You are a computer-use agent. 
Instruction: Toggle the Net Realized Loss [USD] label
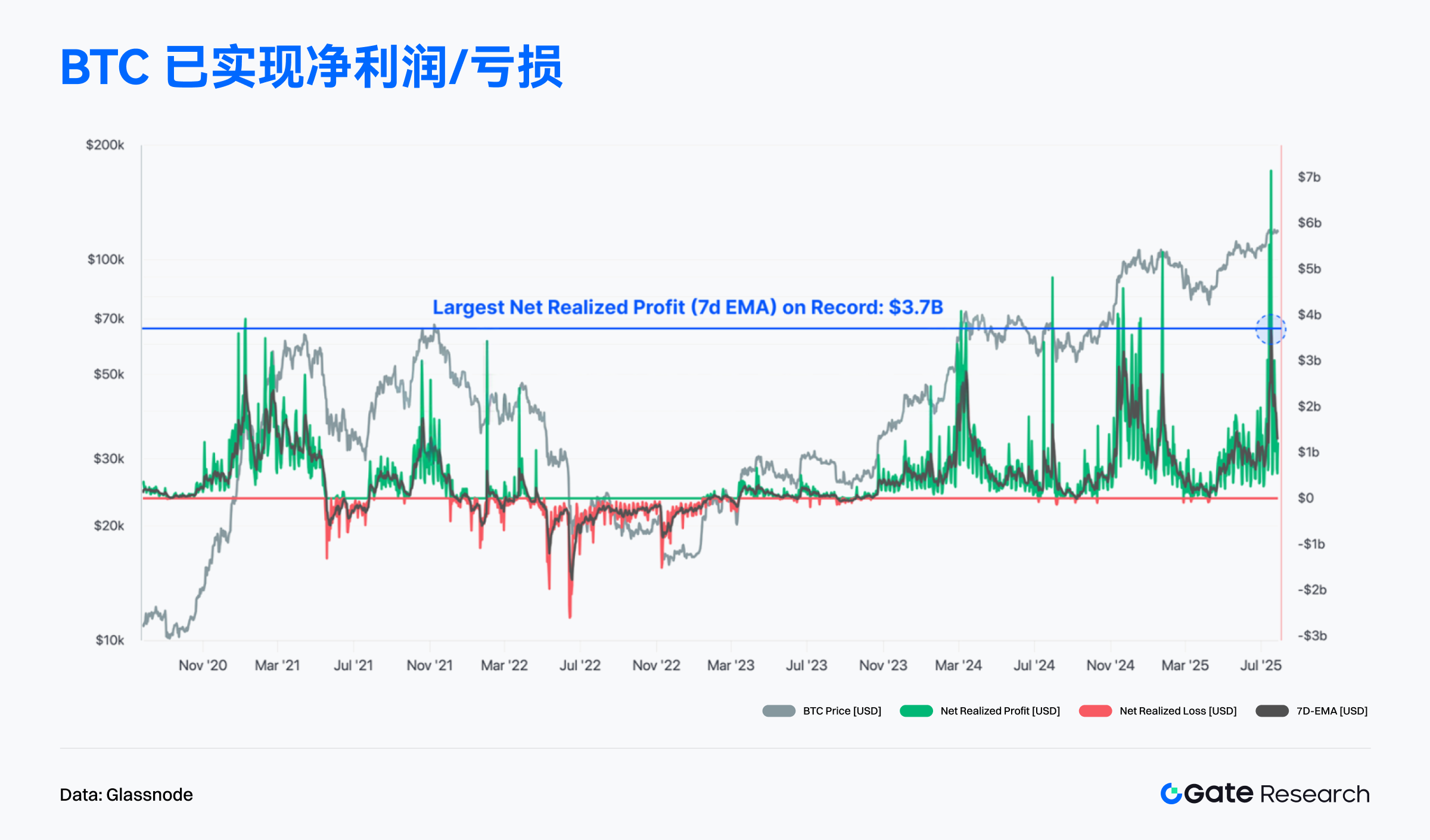pyautogui.click(x=1178, y=711)
